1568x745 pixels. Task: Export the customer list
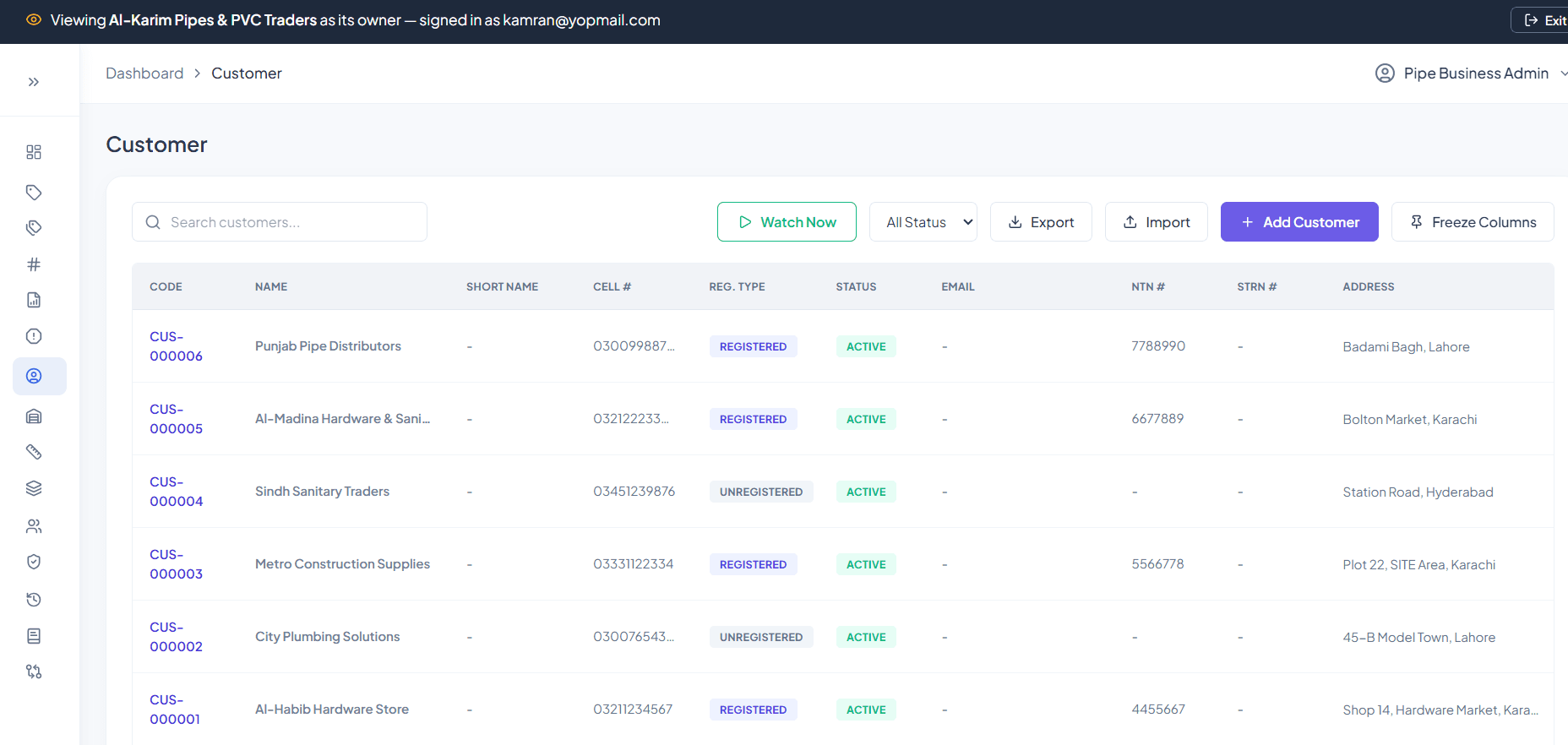(1041, 222)
